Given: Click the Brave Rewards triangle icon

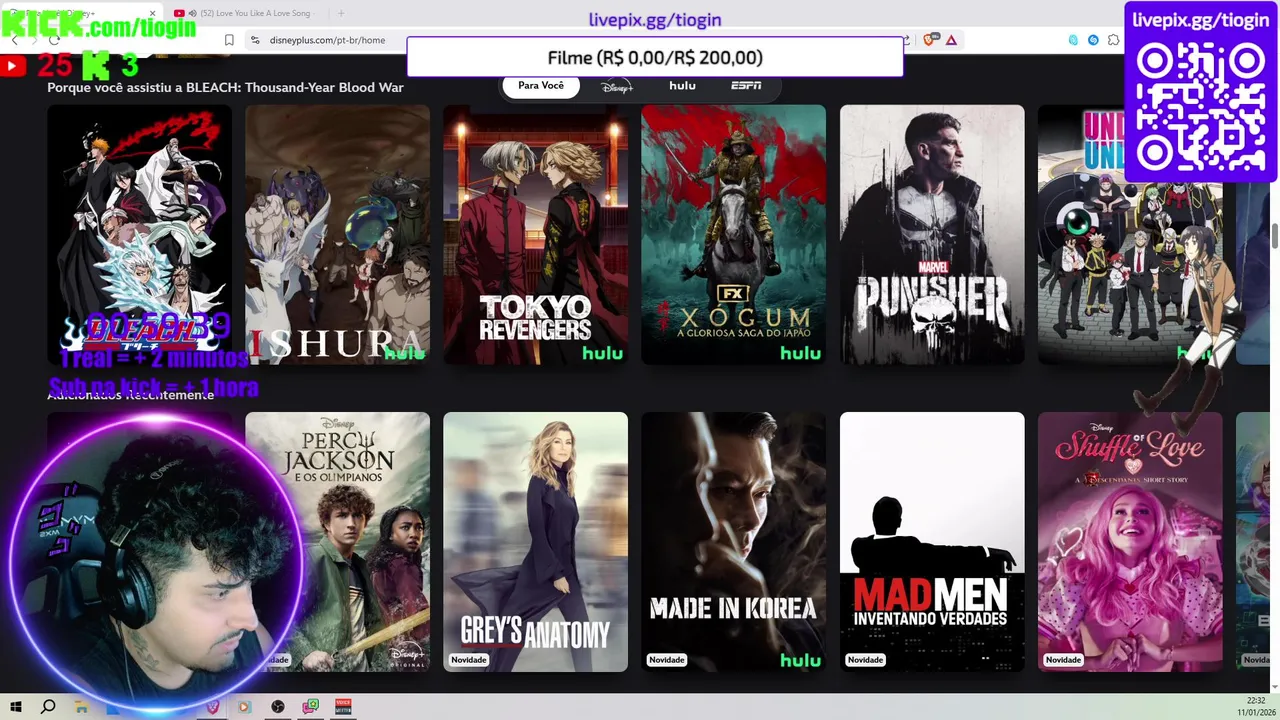Looking at the screenshot, I should tap(951, 40).
